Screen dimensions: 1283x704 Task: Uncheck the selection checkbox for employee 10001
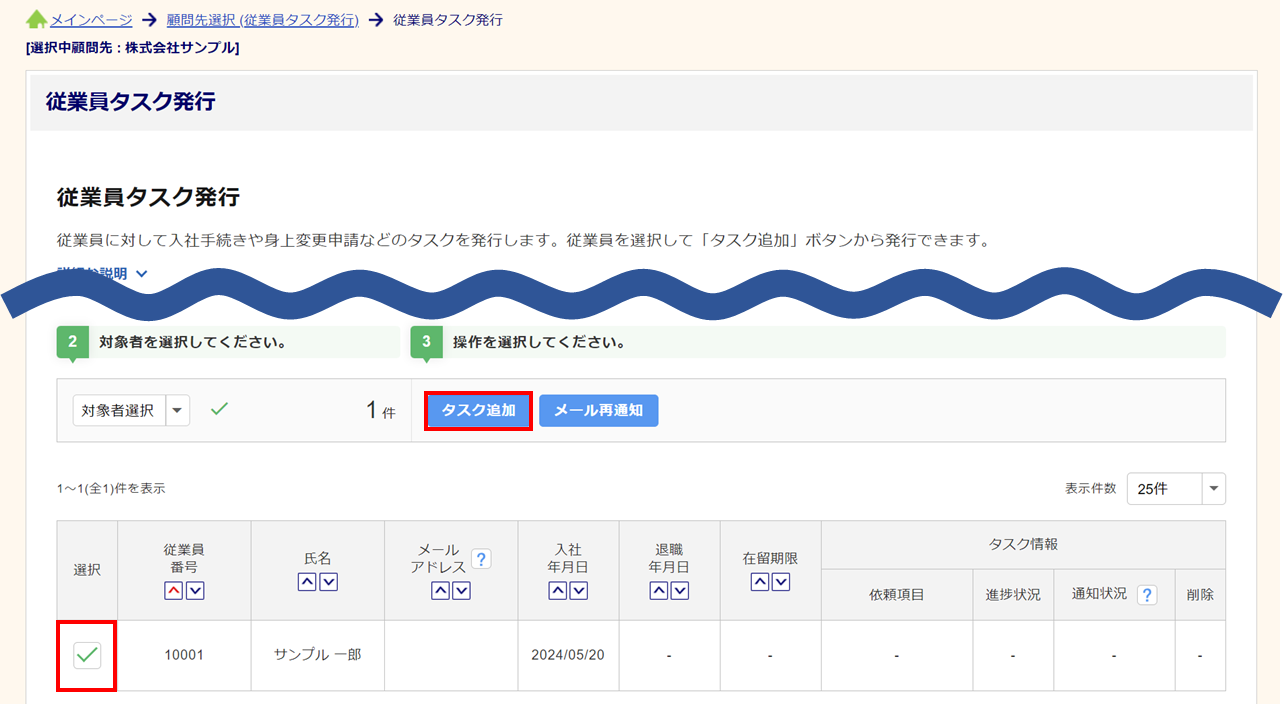(87, 656)
